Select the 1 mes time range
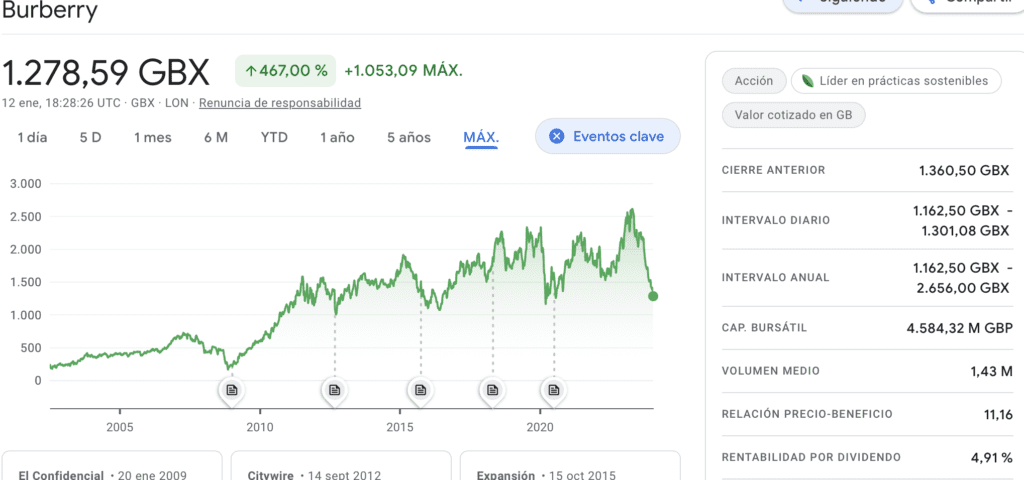 (x=153, y=138)
